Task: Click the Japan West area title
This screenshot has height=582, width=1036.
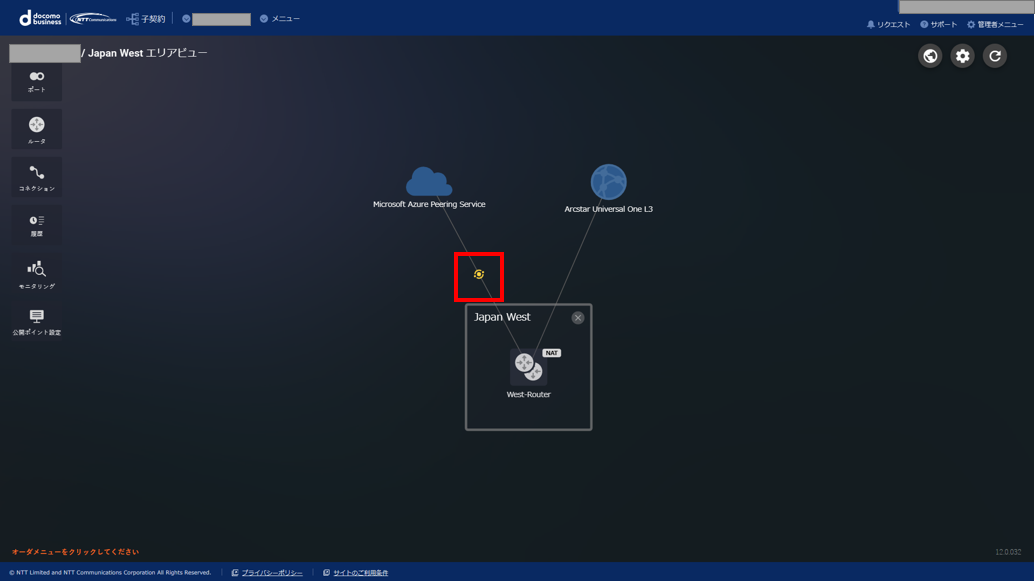Action: 502,317
